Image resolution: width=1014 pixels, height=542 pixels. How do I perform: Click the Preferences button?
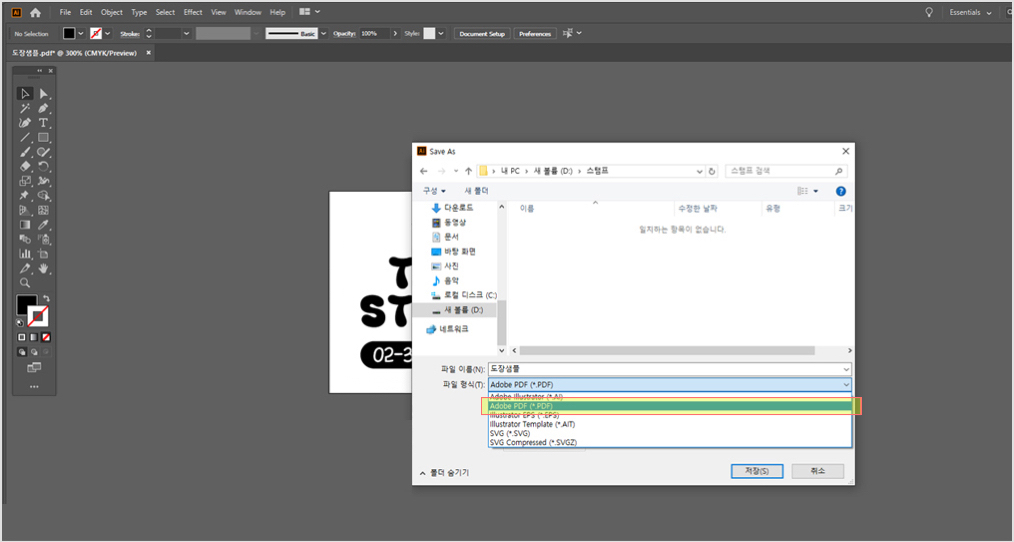535,34
